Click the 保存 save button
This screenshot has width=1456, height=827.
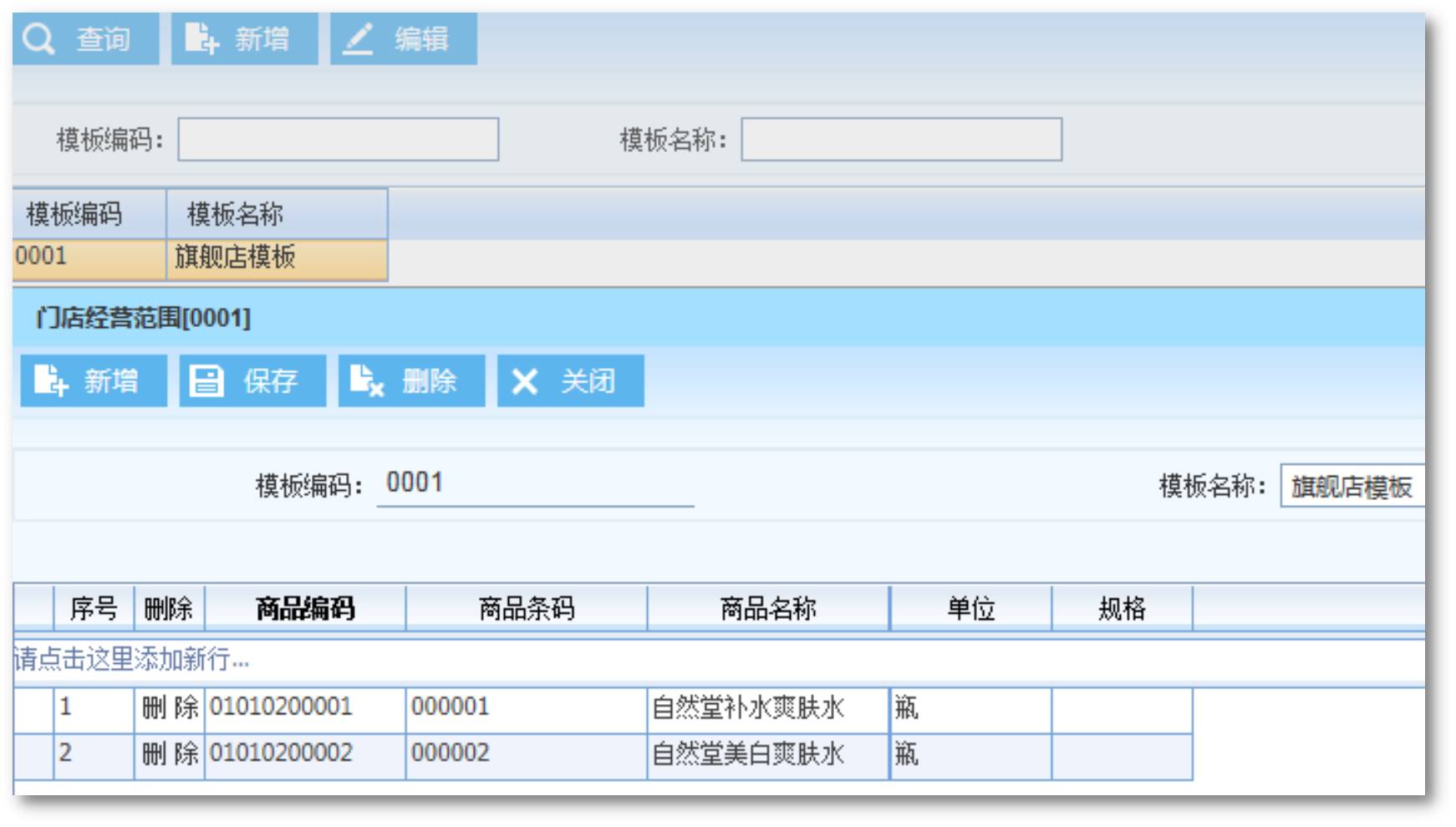pos(252,380)
